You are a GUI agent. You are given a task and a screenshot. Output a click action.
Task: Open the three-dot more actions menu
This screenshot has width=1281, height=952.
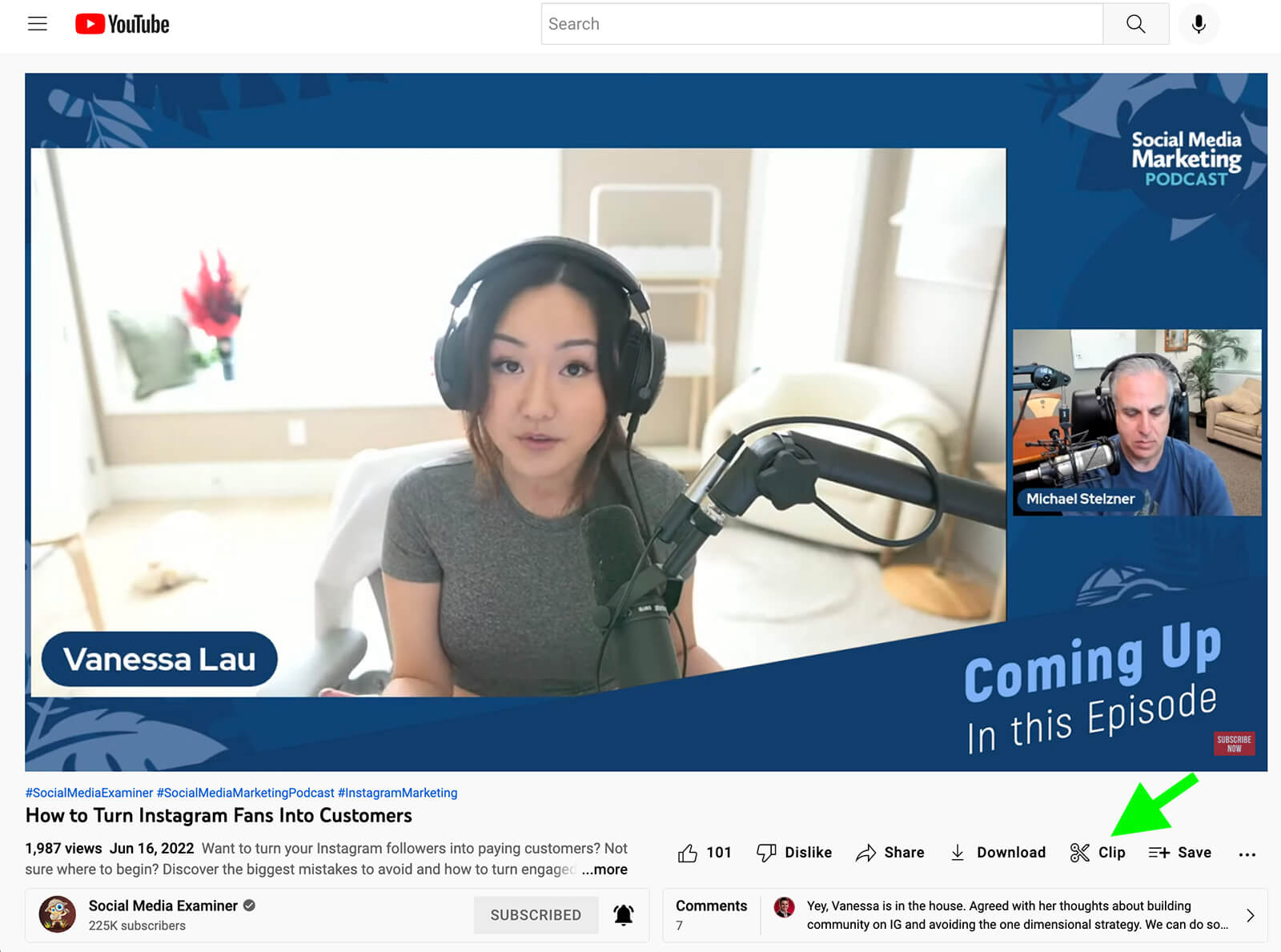1247,854
